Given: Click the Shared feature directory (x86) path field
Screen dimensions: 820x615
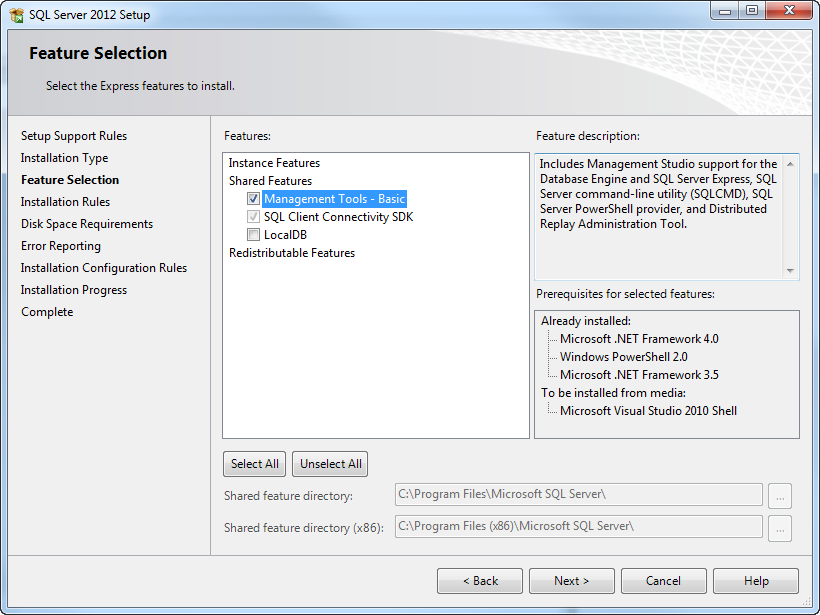Looking at the screenshot, I should coord(578,527).
